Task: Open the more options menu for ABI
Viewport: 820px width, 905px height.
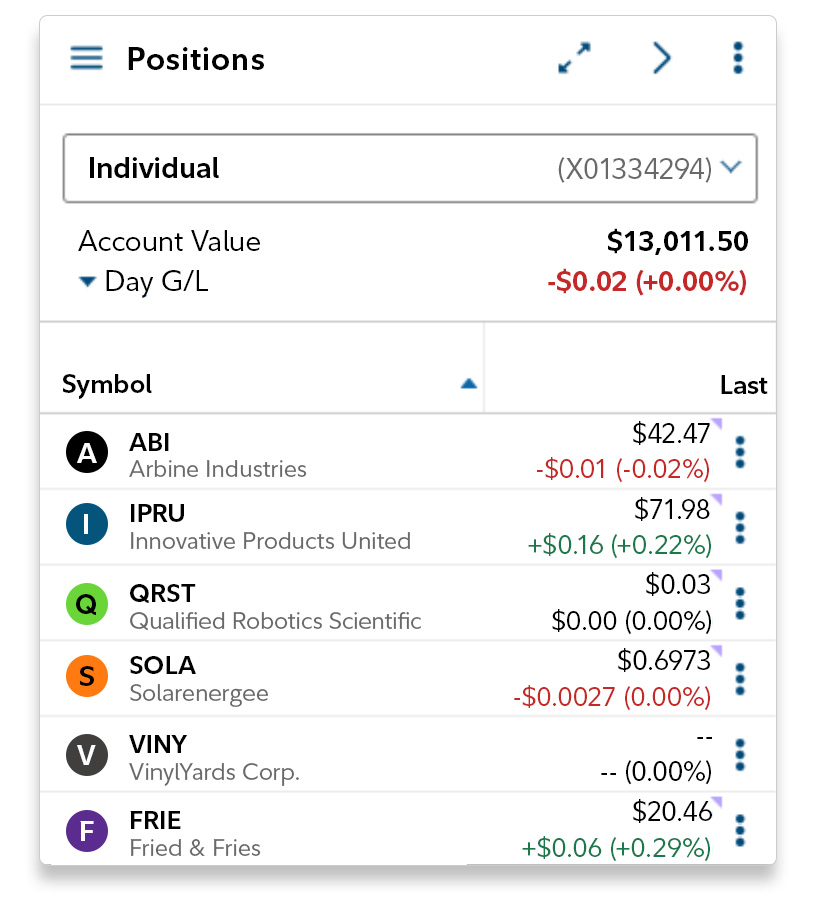Action: (x=740, y=452)
